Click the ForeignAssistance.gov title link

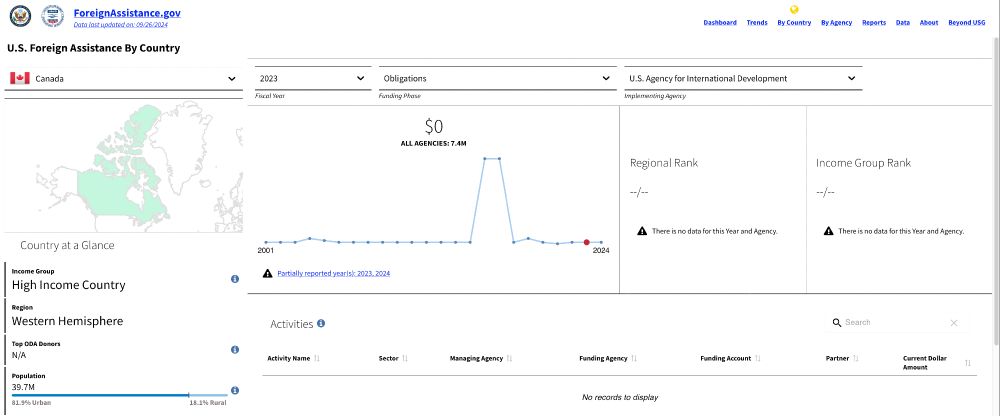[x=127, y=12]
